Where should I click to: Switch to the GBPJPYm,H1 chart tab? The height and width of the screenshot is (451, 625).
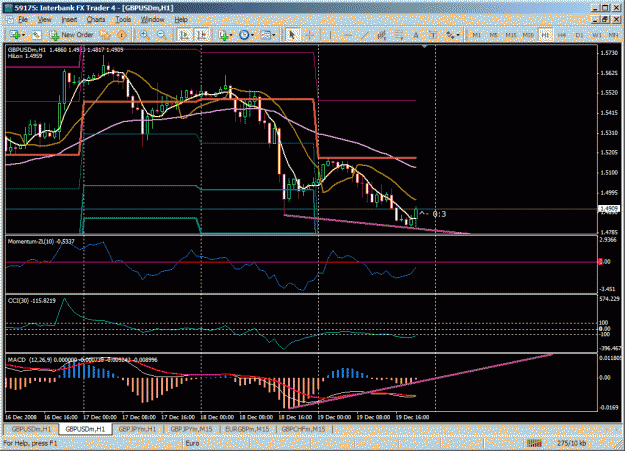[x=138, y=429]
